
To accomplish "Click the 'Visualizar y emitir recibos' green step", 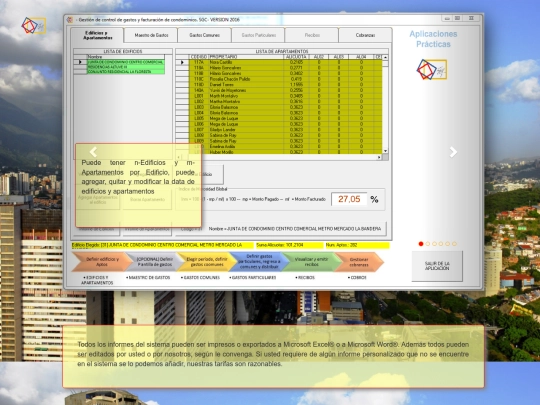I will point(312,262).
